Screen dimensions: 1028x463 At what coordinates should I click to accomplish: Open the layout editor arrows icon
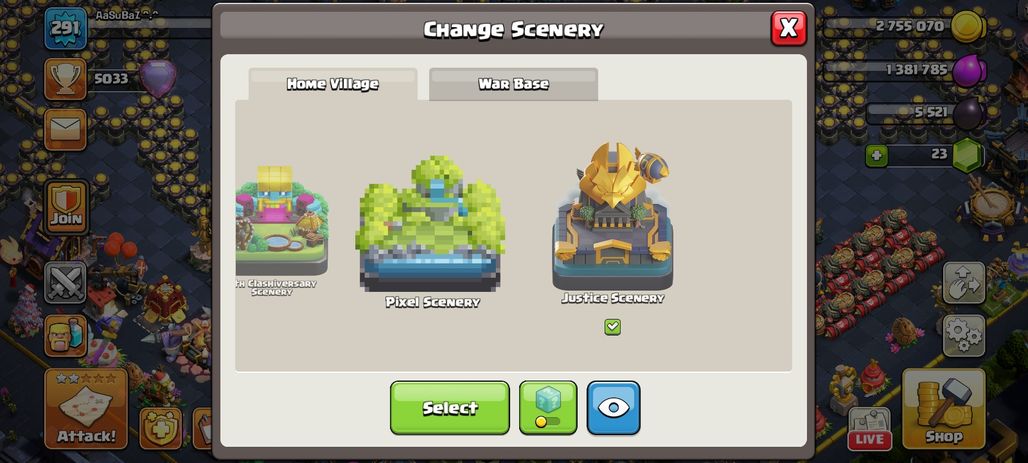964,283
